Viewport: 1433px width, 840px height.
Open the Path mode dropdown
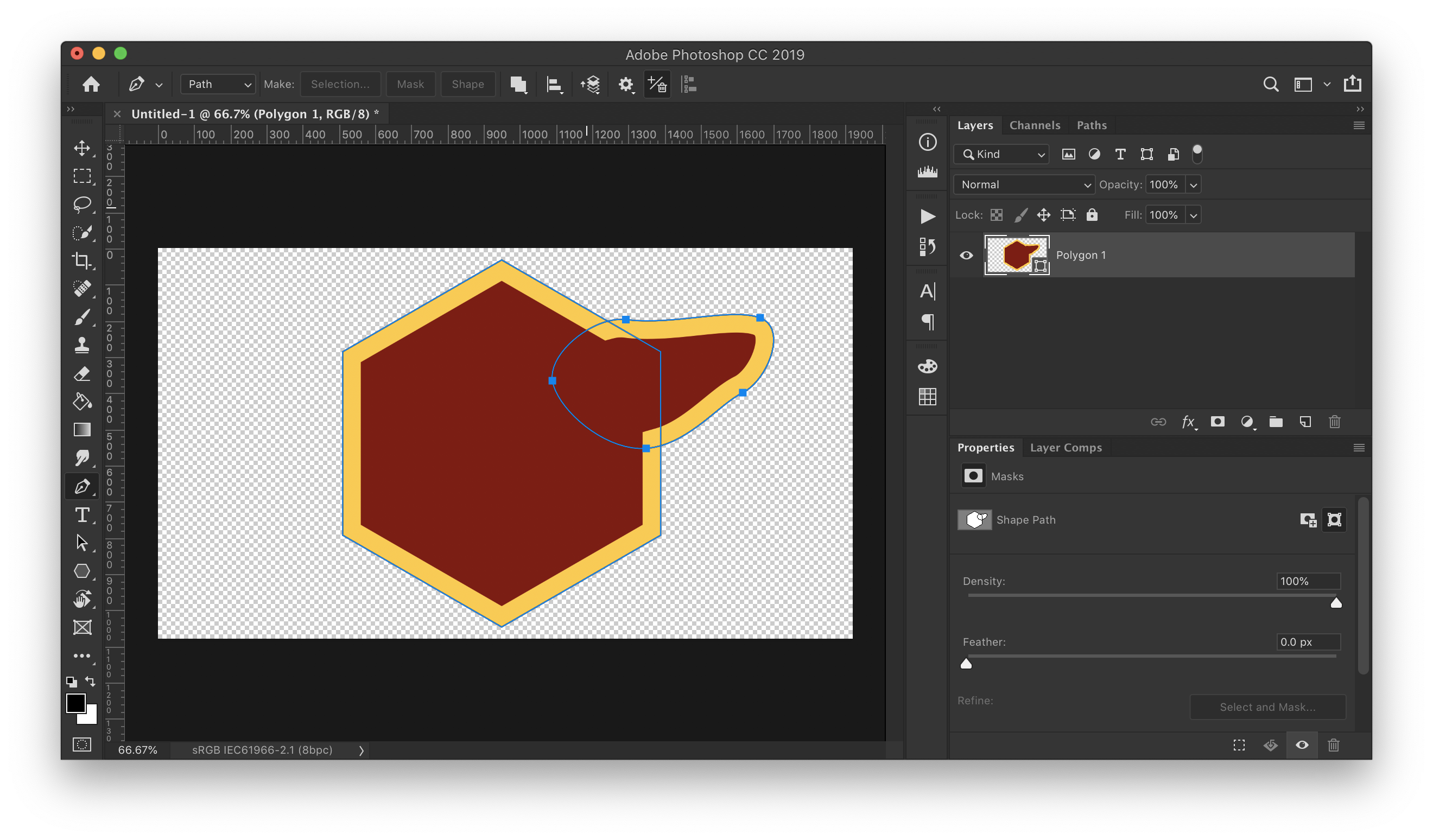point(218,84)
